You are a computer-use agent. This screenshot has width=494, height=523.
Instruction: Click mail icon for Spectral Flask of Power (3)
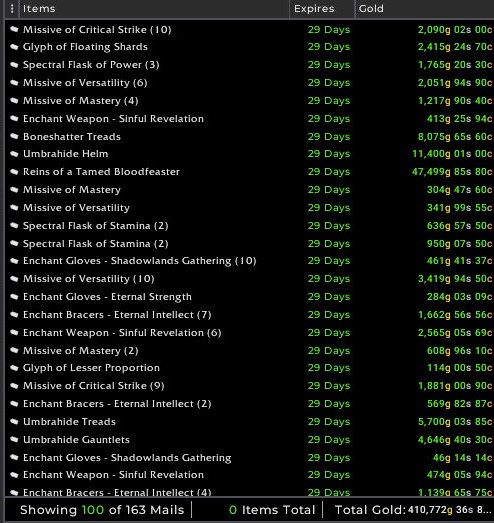14,65
